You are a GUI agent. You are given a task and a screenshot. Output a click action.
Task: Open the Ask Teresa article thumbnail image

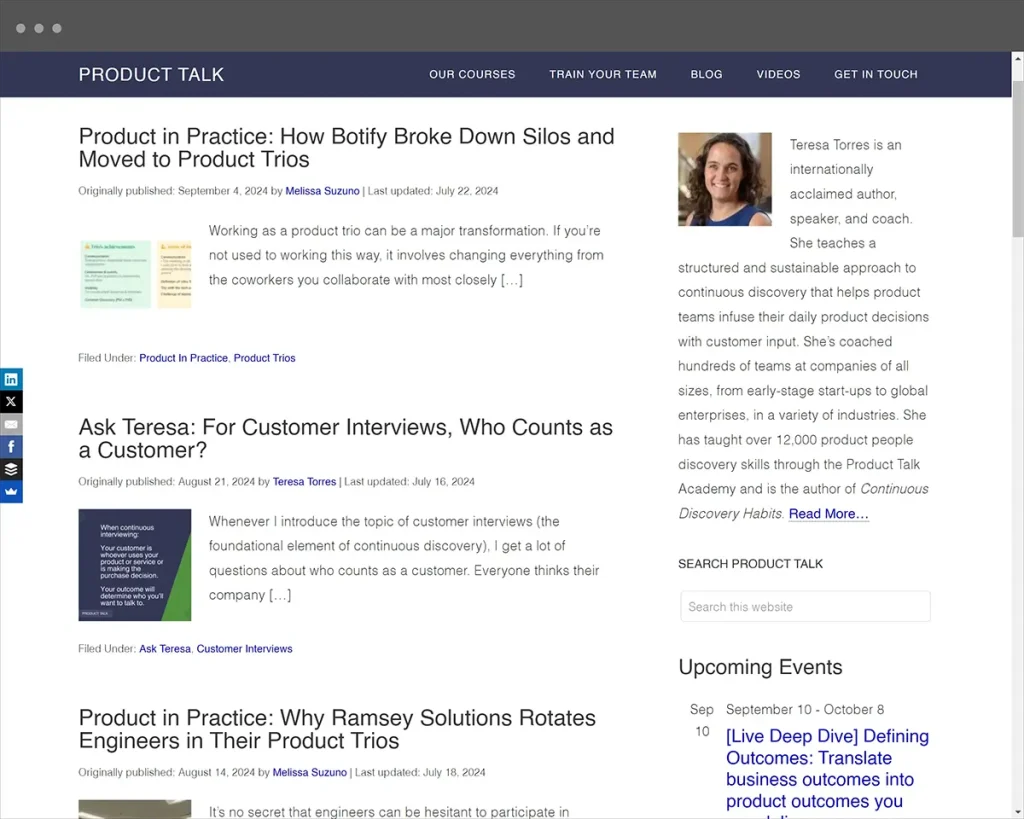[135, 565]
